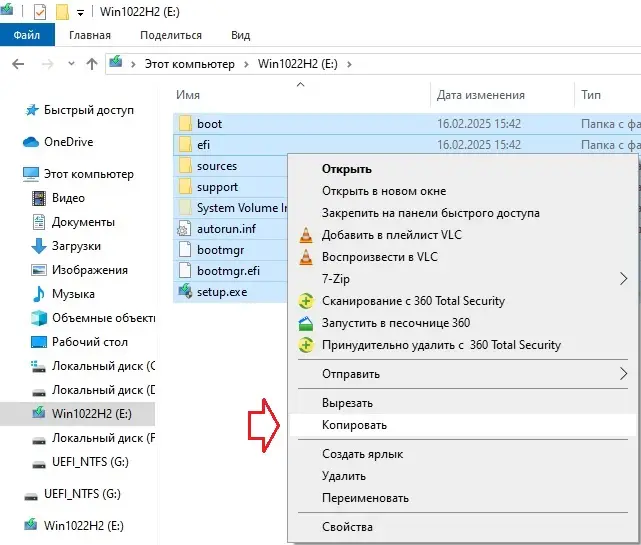Choose Создать ярлык in the context menu

(462, 454)
